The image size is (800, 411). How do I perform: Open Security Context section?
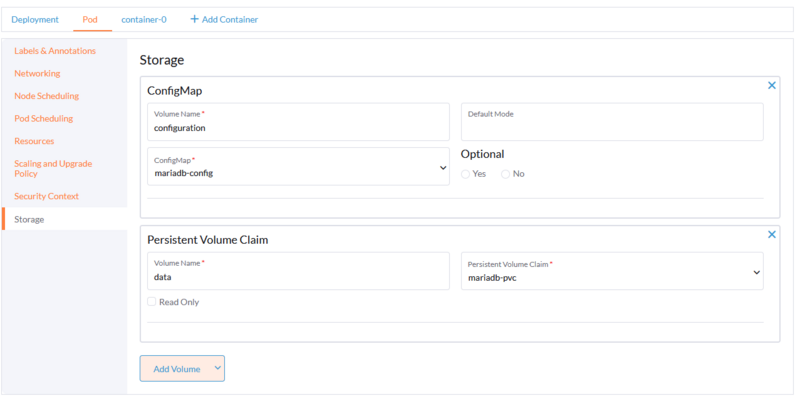(46, 196)
